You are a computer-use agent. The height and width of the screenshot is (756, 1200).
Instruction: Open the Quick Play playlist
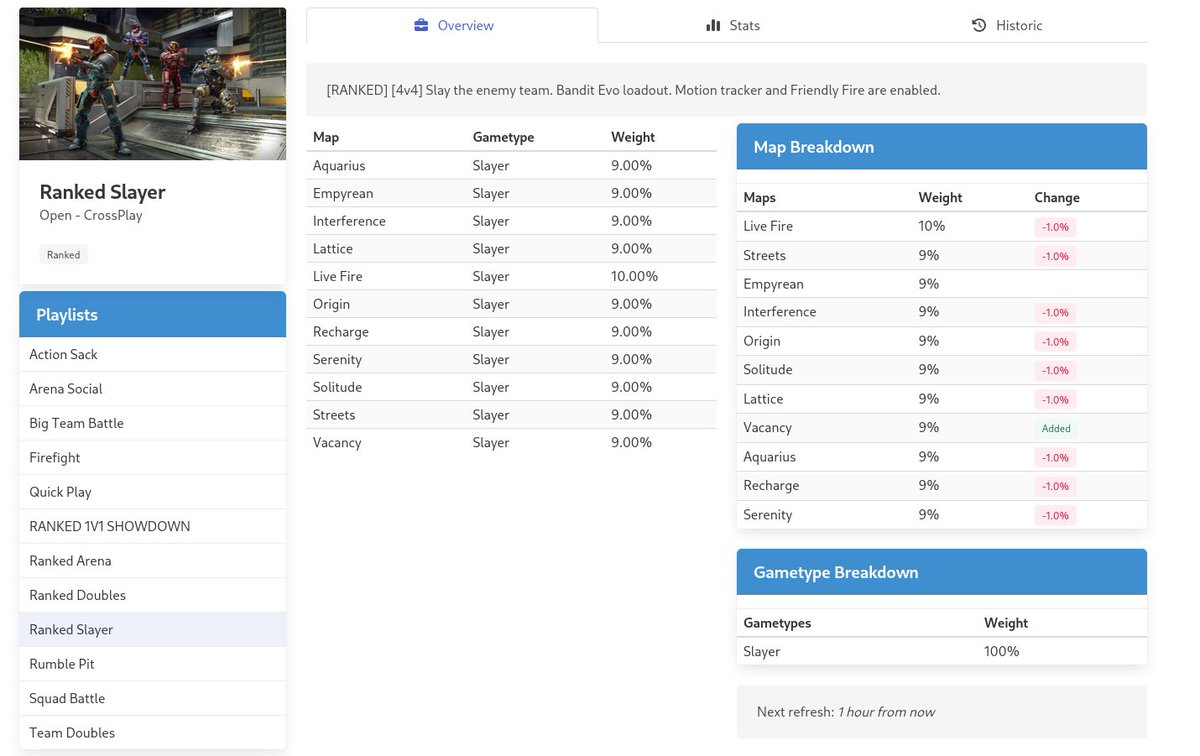pyautogui.click(x=152, y=492)
